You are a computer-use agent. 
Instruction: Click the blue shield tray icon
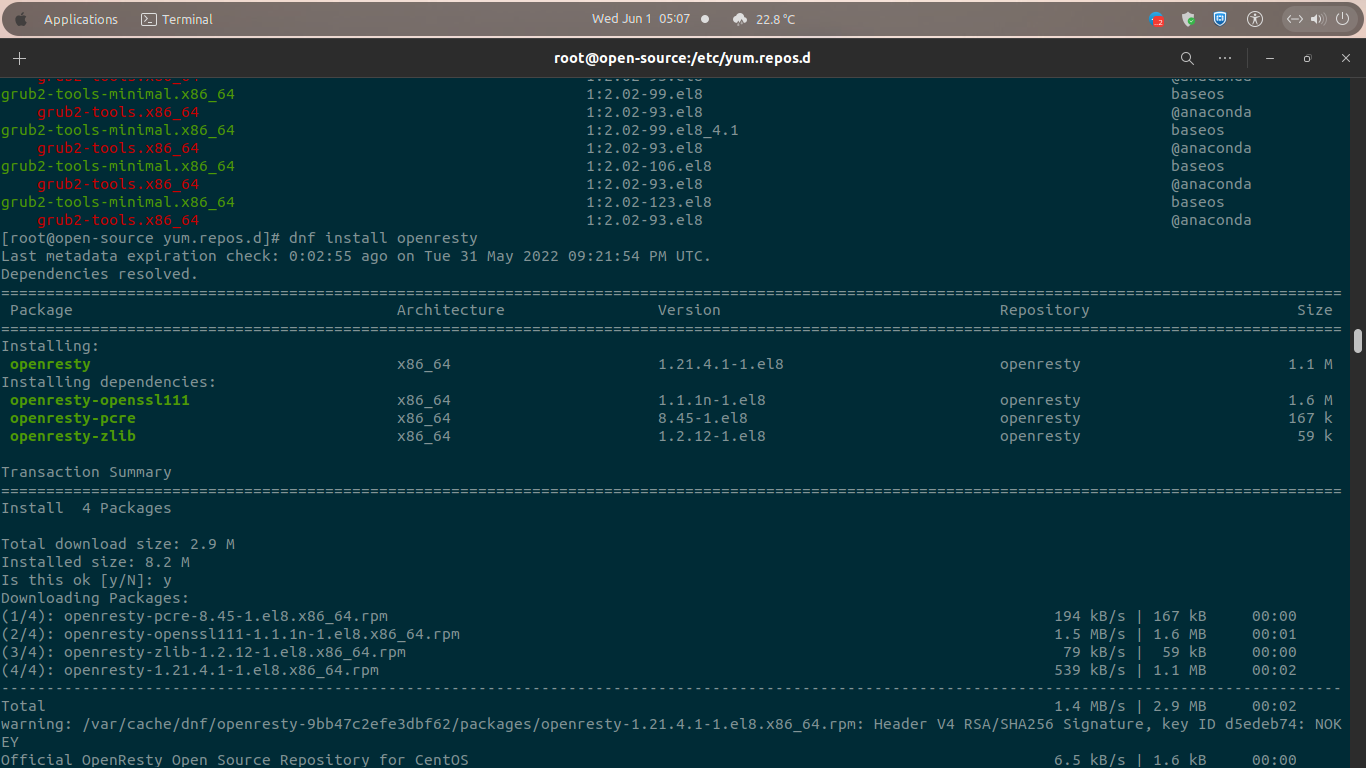1220,19
